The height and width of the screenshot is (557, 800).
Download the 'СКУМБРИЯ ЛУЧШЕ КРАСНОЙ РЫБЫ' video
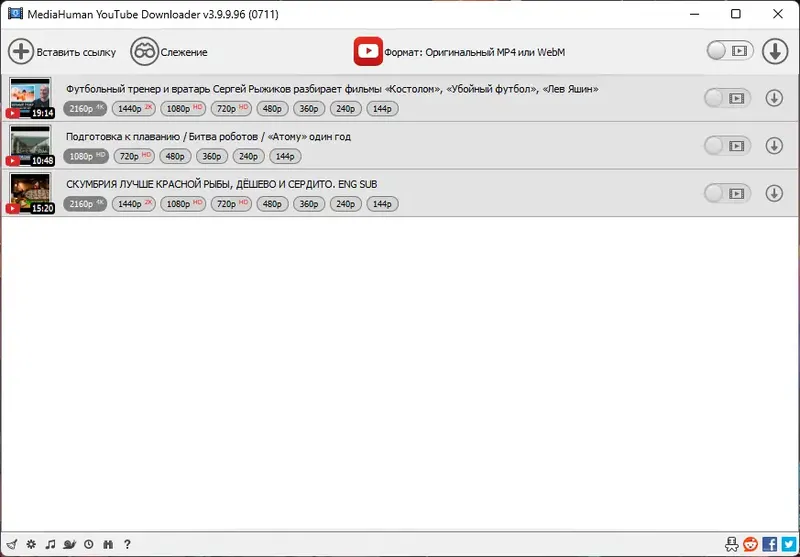pos(774,193)
